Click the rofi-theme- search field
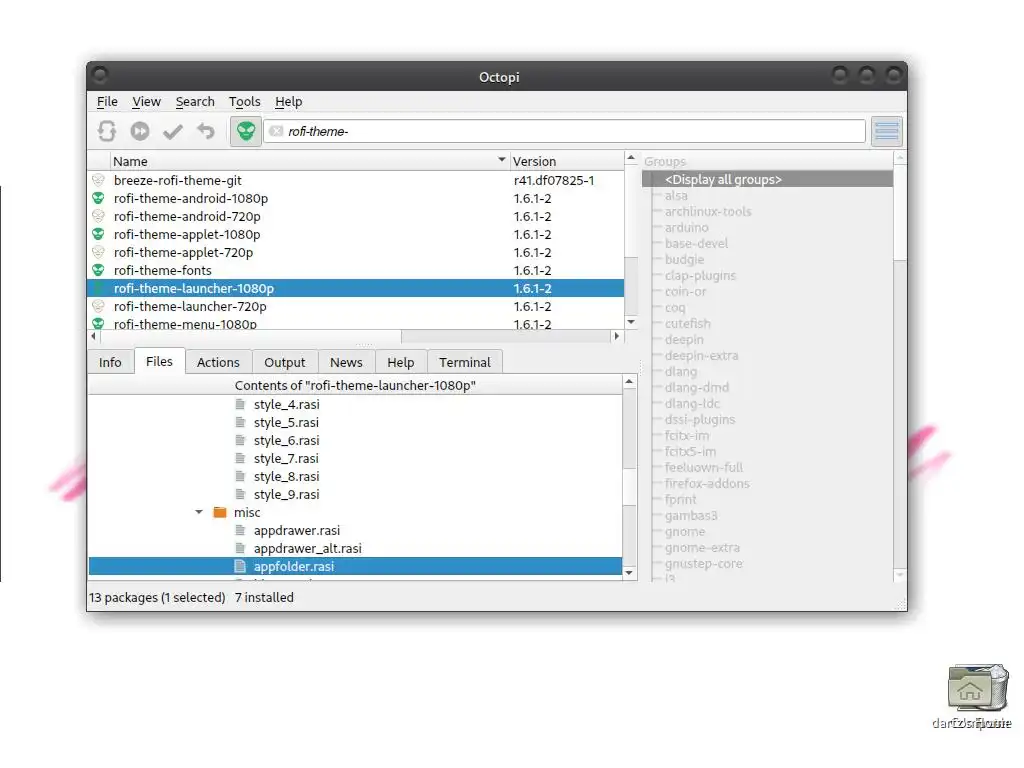 click(x=565, y=131)
